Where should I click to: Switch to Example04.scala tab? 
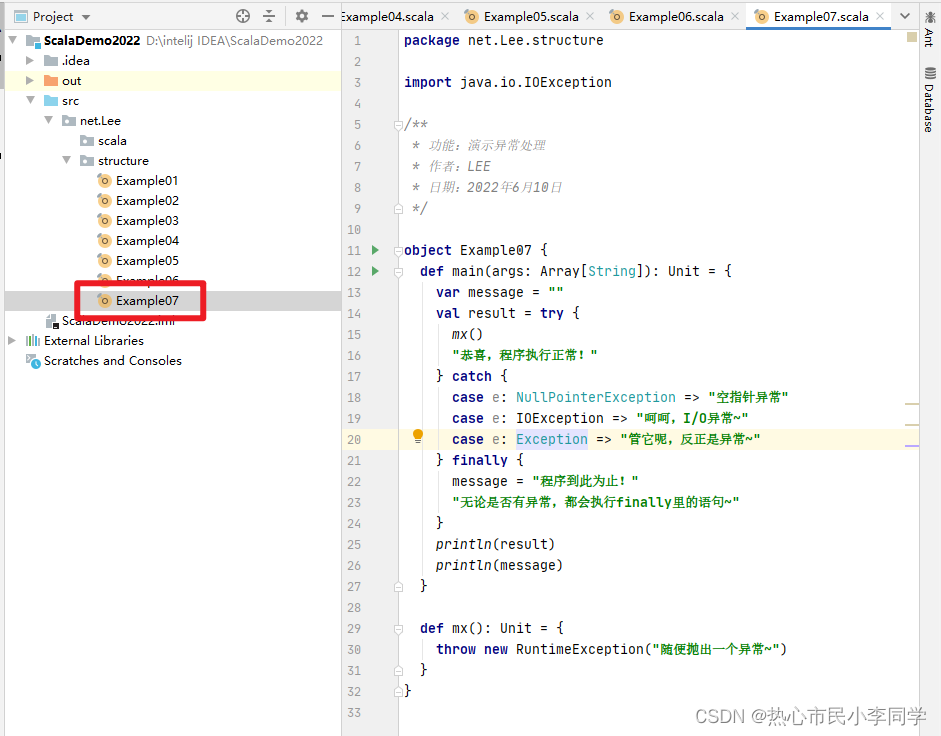(387, 17)
